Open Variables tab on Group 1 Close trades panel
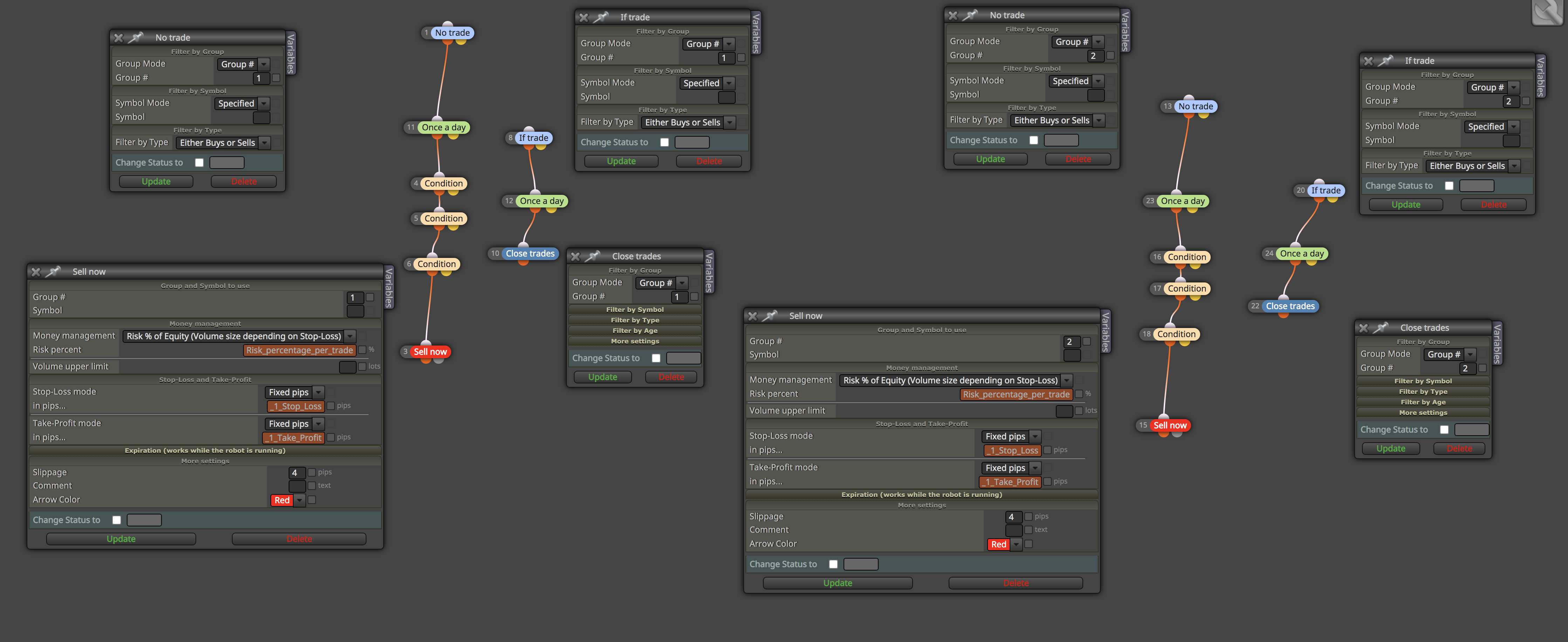Screen dimensions: 1568x642 click(x=709, y=272)
